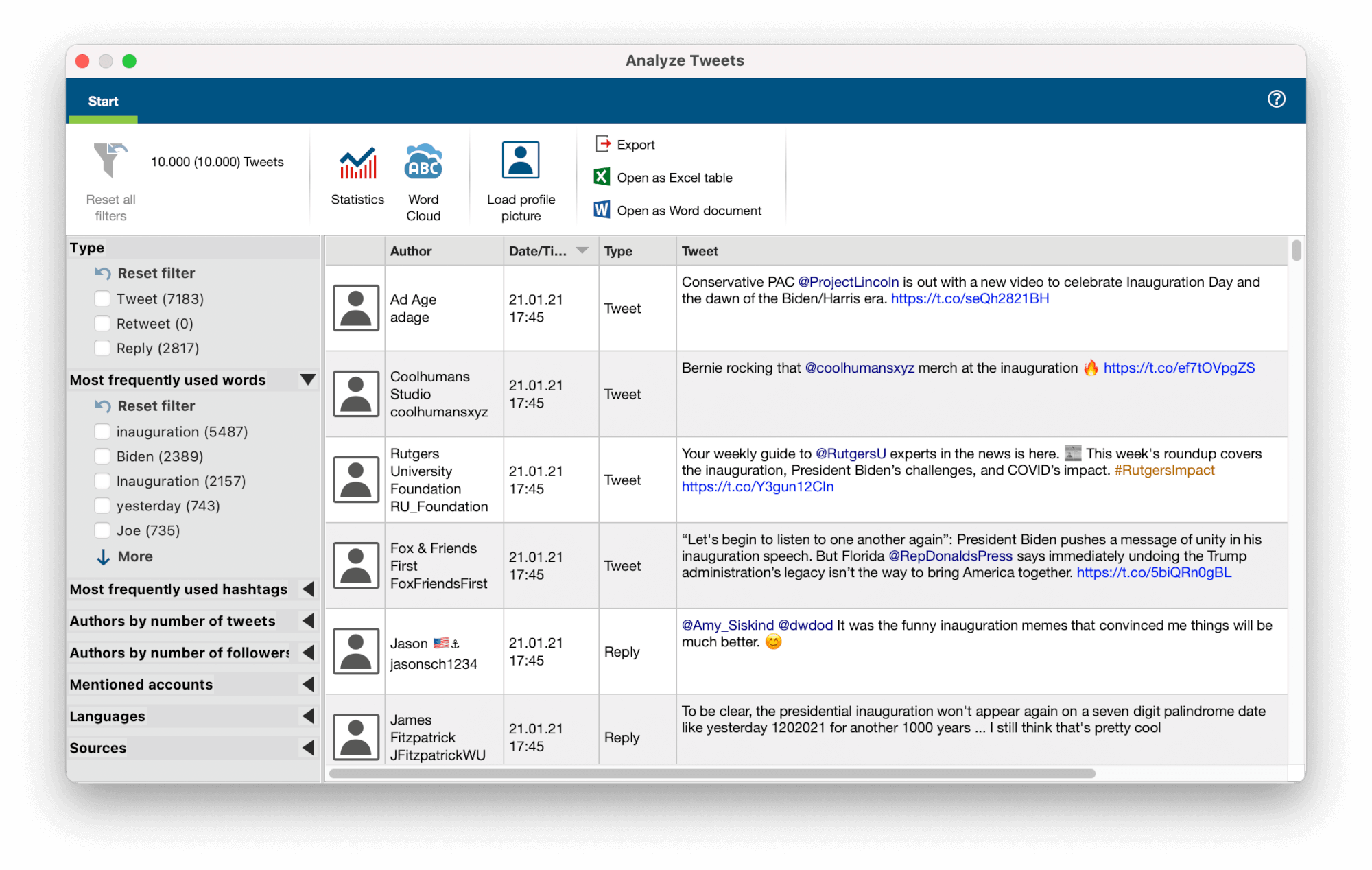
Task: Expand Authors by number of followers section
Action: (309, 652)
